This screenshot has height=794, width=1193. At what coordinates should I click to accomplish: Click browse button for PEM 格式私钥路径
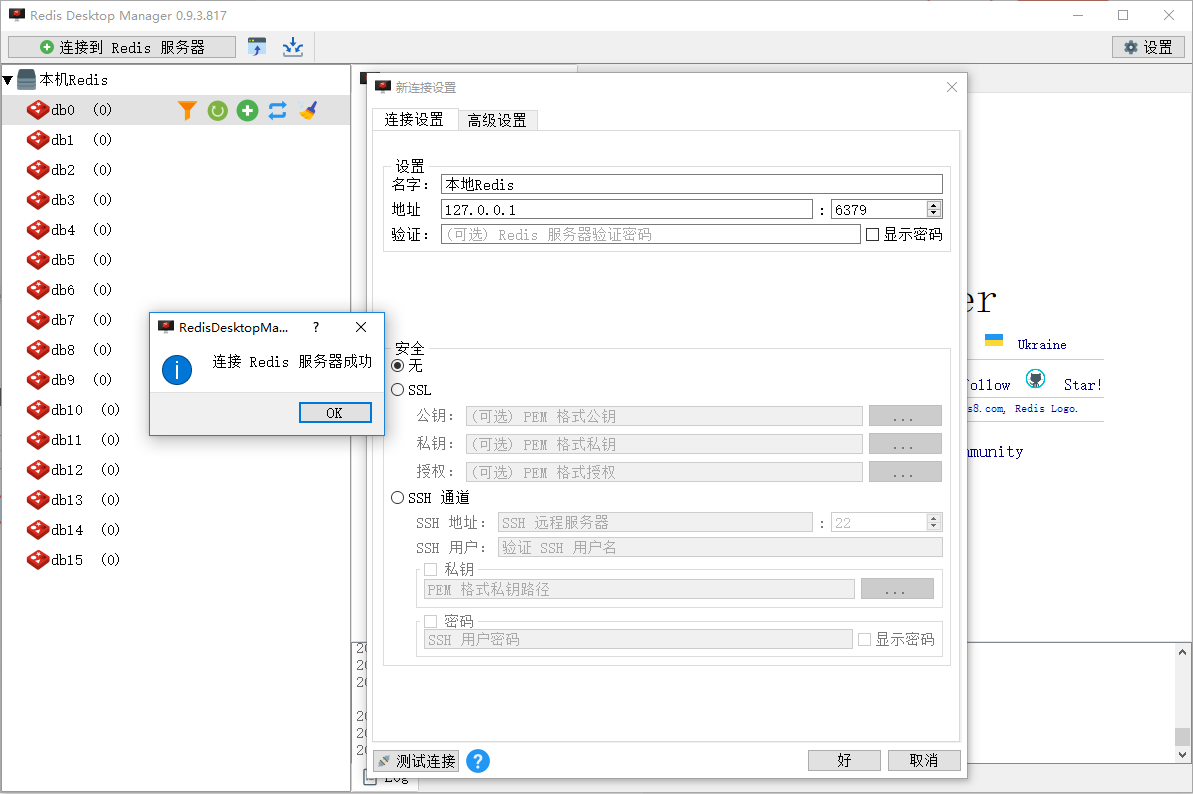point(898,589)
